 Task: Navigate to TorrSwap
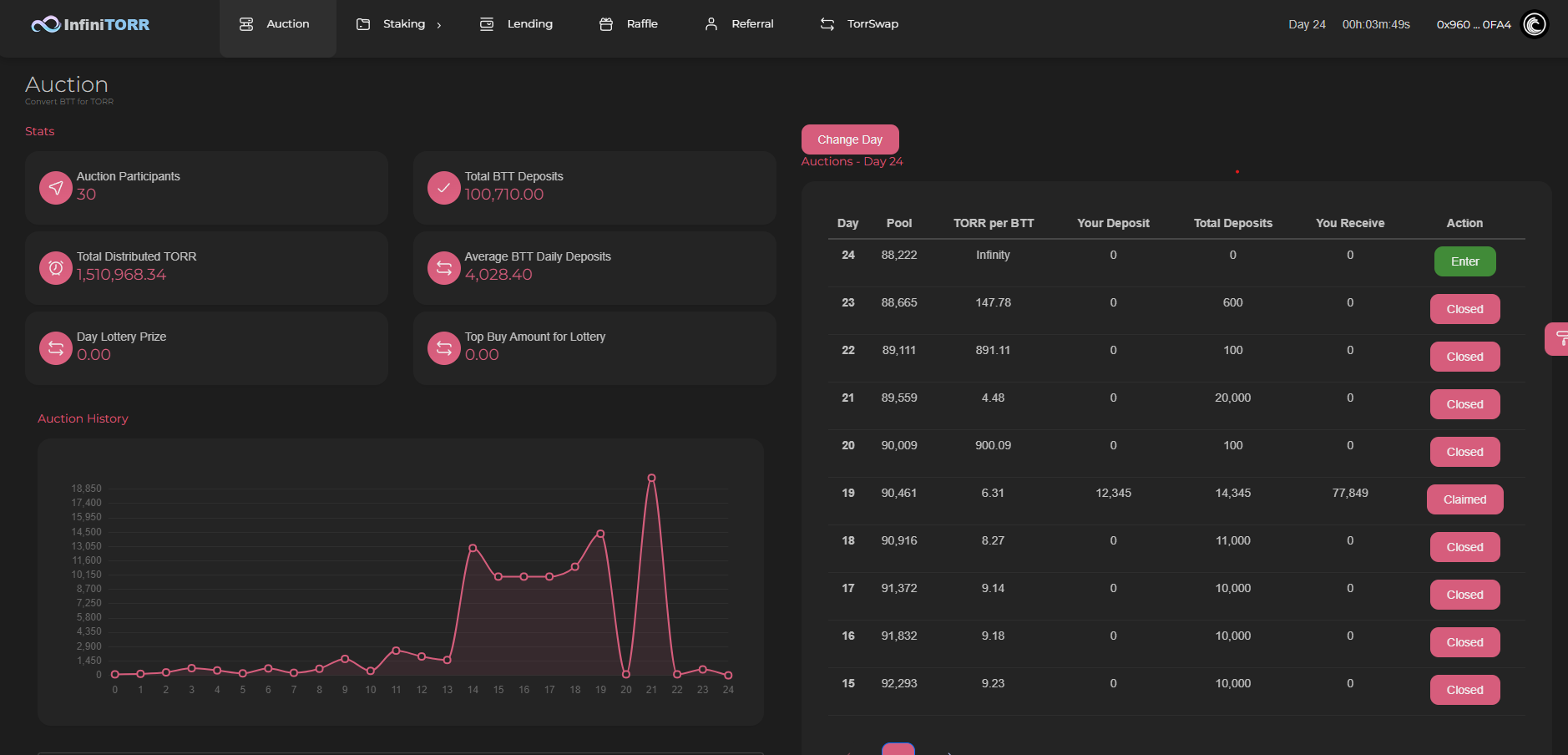point(859,24)
